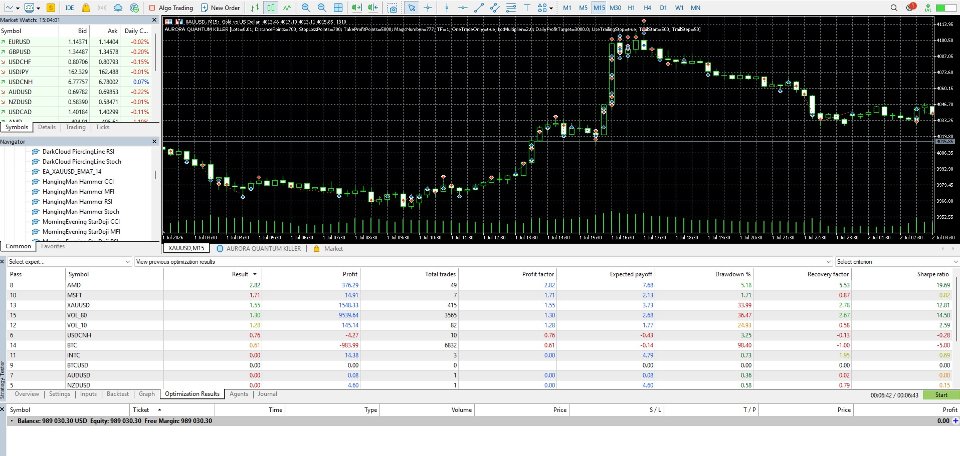Select the equidistant channel tool
This screenshot has width=960, height=456.
pos(494,8)
